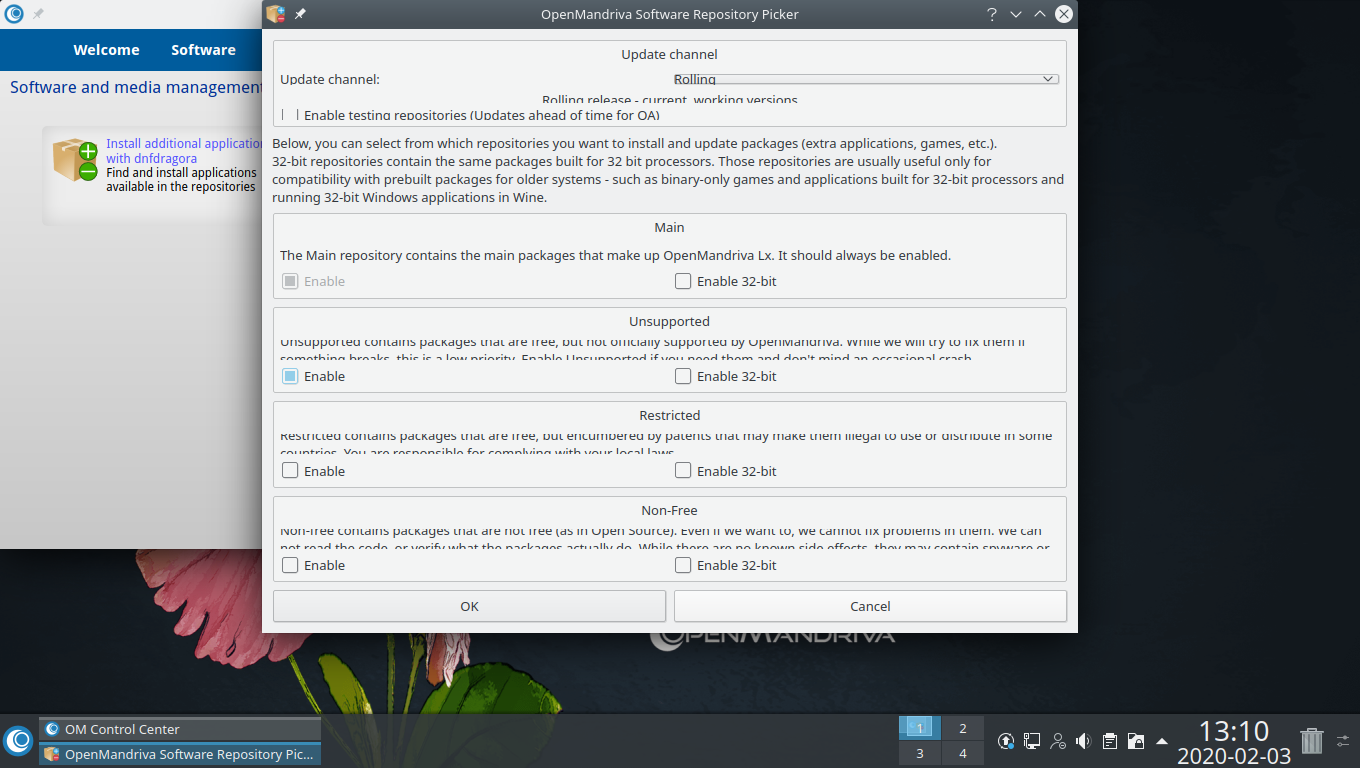Click the software updates tray icon
The image size is (1360, 768).
click(1006, 741)
